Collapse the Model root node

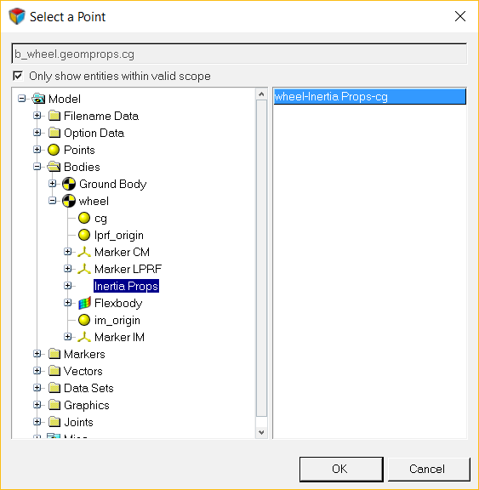tap(22, 99)
